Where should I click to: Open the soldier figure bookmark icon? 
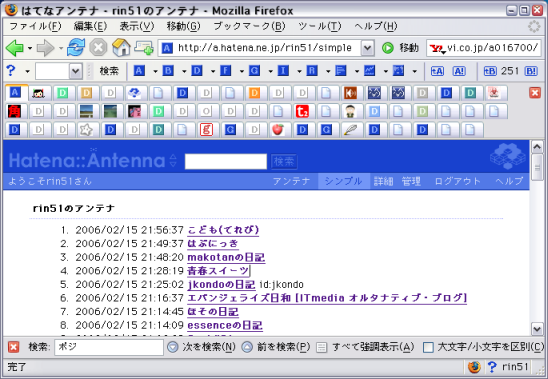point(350,112)
